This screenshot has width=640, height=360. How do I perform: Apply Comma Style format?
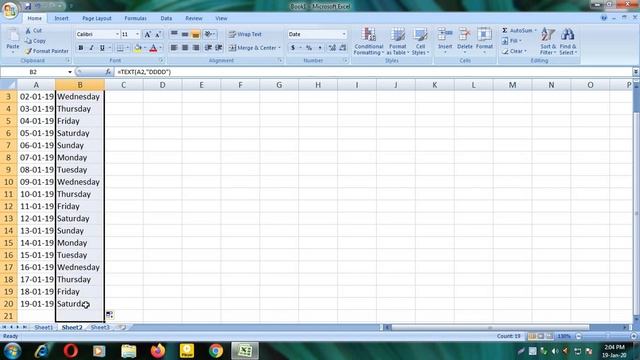pos(320,48)
